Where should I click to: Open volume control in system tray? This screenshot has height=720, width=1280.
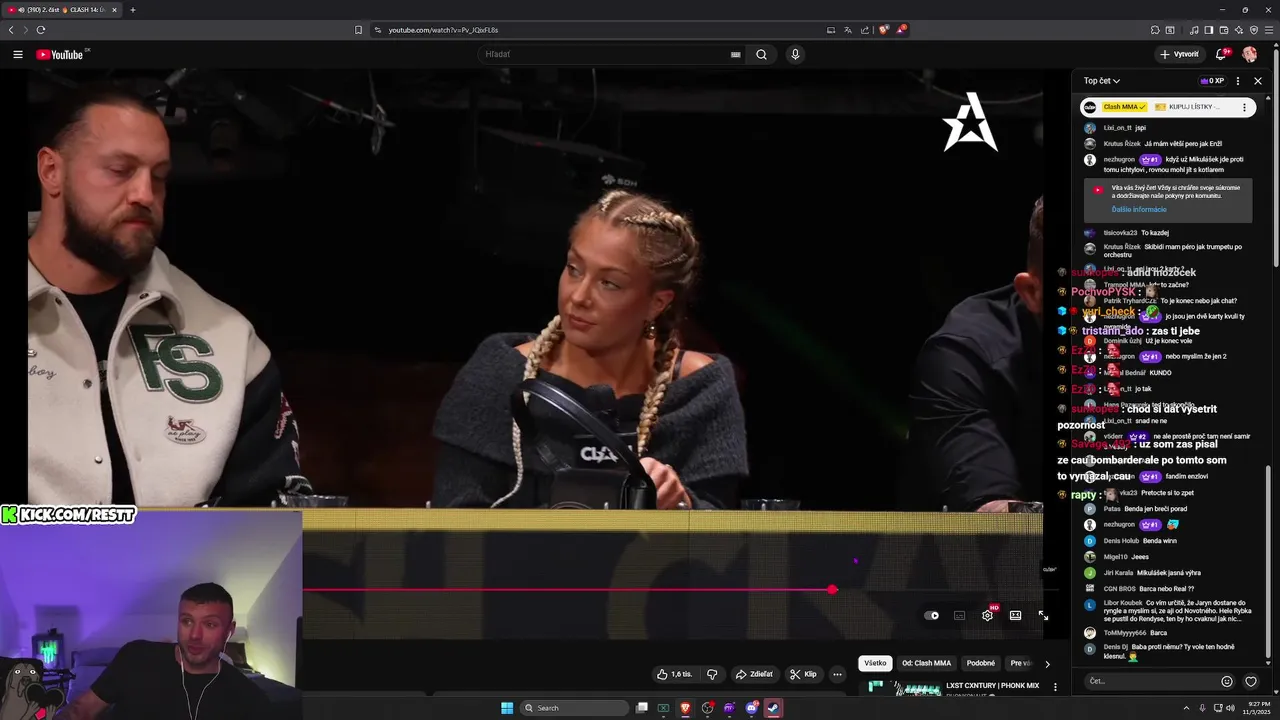[x=1229, y=708]
